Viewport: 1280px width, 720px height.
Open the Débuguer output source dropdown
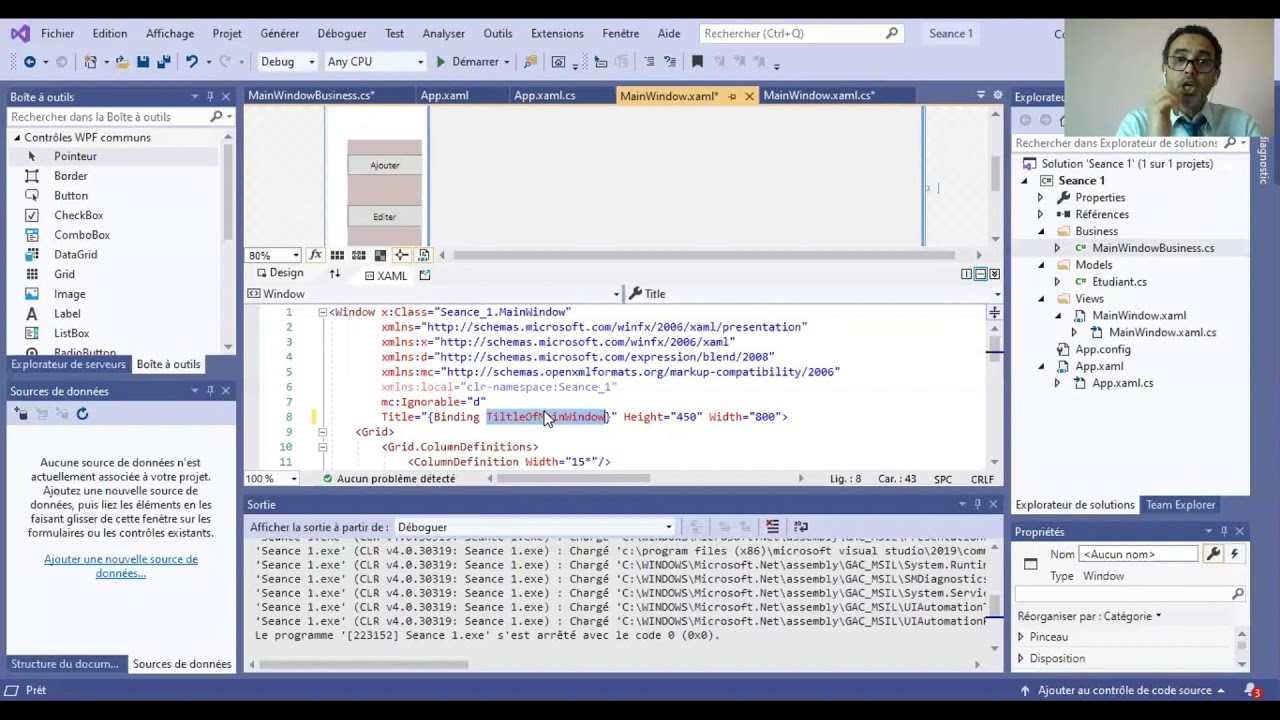[x=535, y=527]
